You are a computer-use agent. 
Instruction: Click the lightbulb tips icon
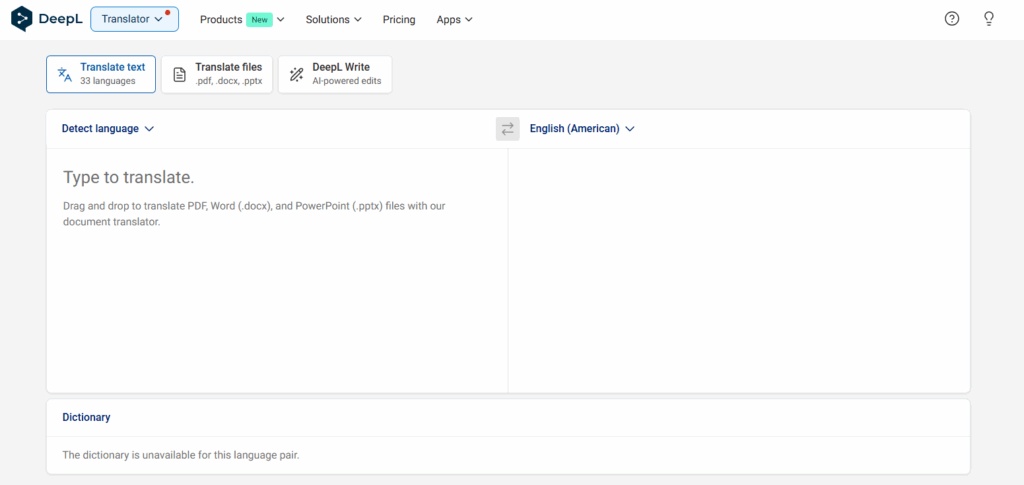(989, 19)
